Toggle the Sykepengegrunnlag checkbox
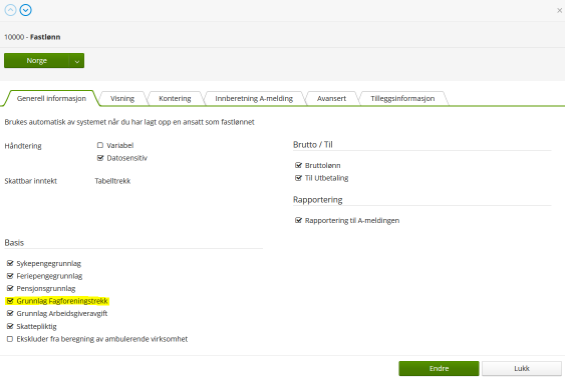Screen dimensions: 565x382 point(10,263)
